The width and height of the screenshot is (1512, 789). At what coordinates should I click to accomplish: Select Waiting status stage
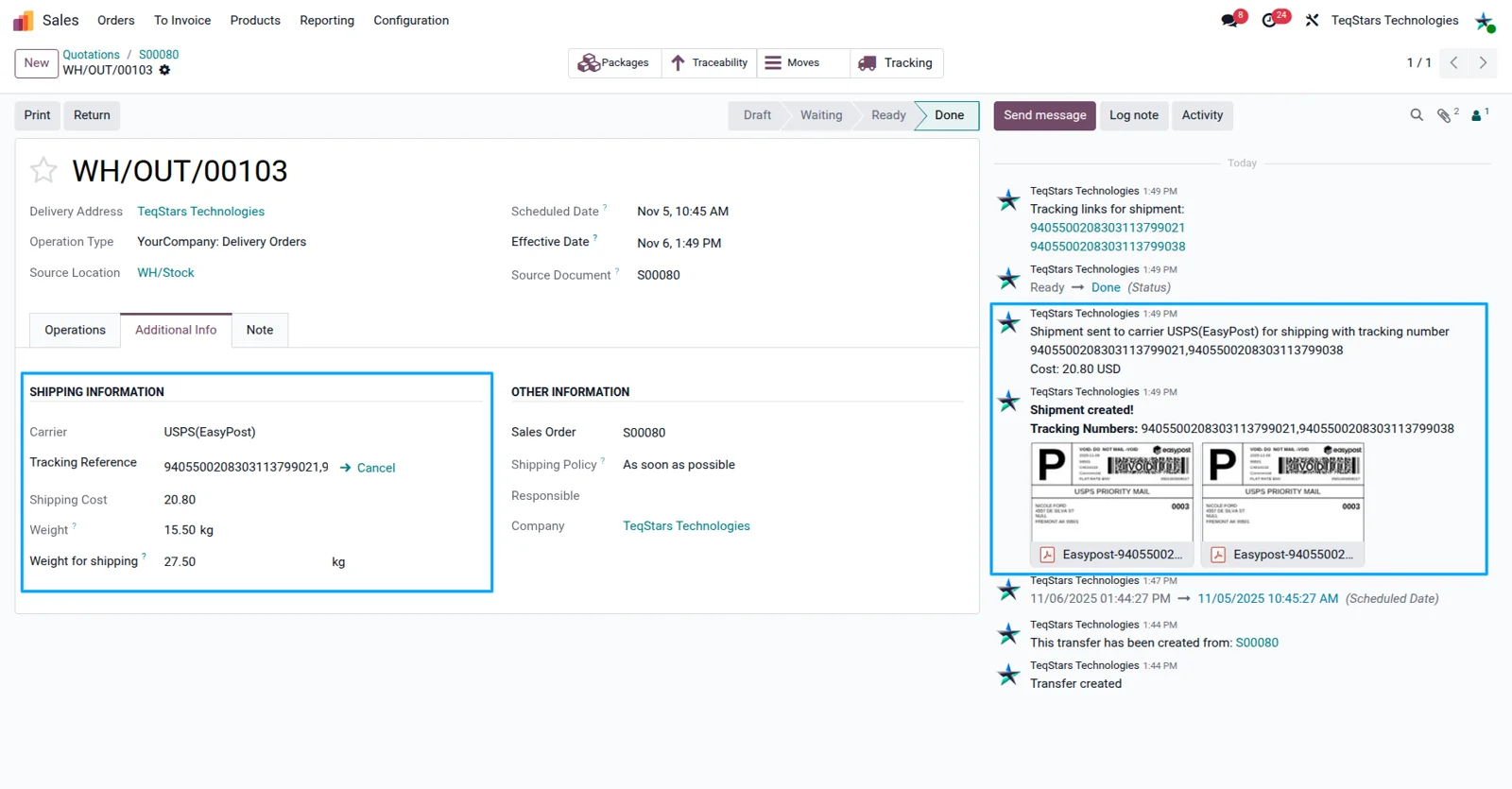click(x=821, y=115)
